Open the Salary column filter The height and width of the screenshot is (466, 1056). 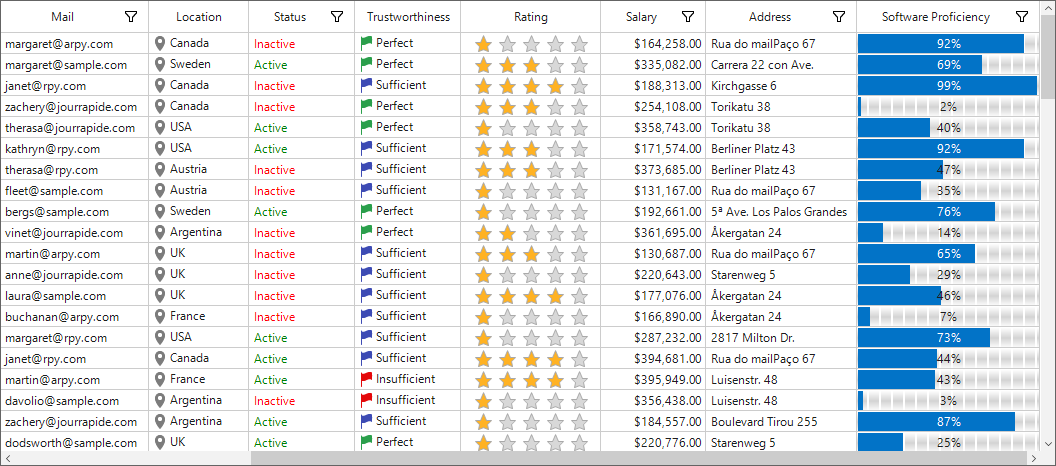coord(688,17)
